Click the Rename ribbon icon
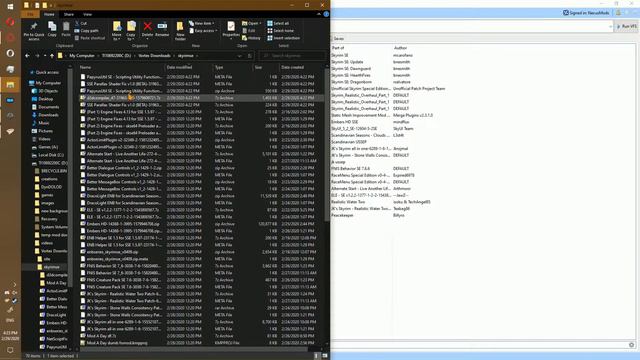Image resolution: width=640 pixels, height=360 pixels. pyautogui.click(x=162, y=29)
